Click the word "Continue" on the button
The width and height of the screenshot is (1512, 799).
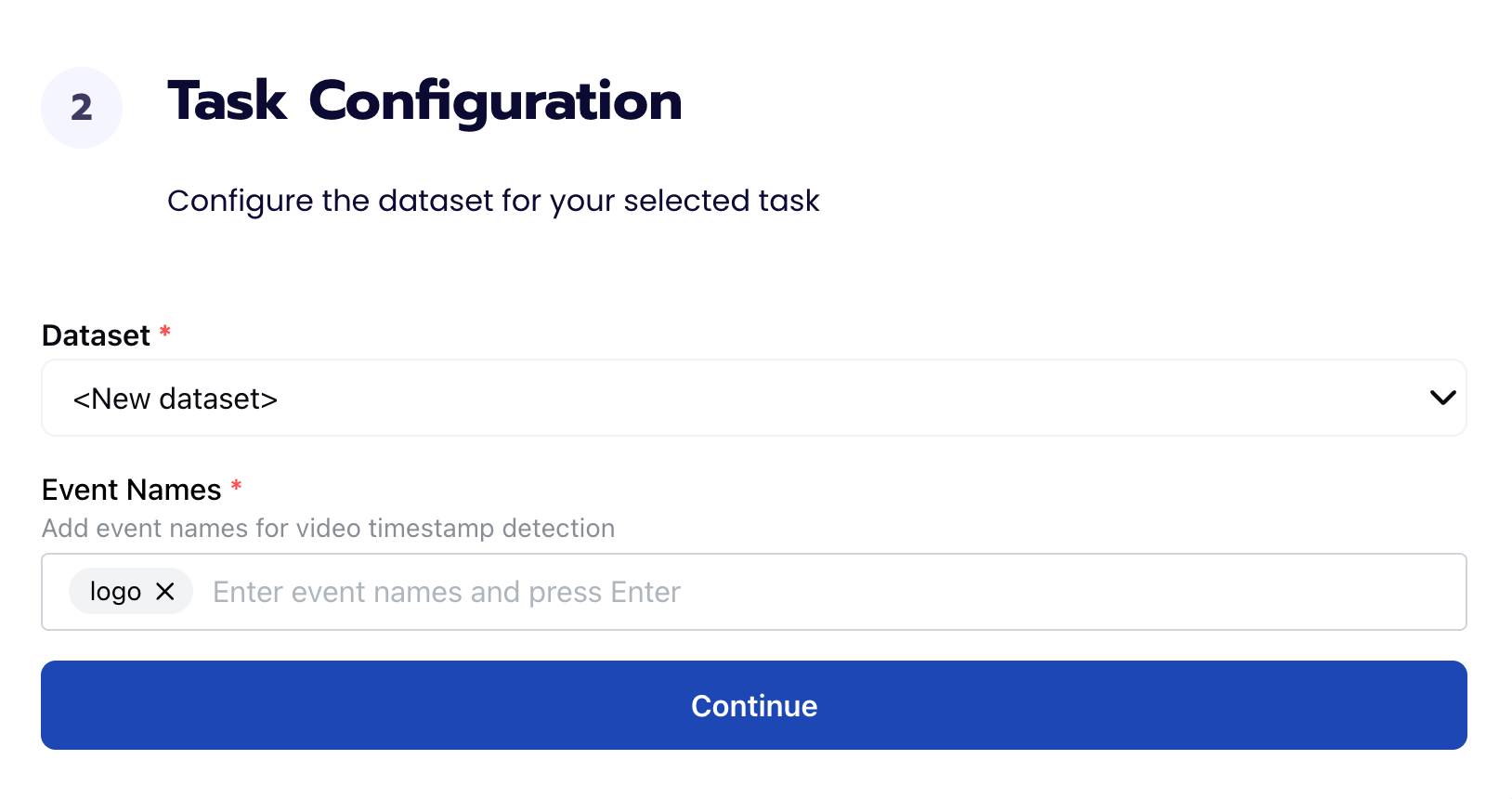pos(754,706)
